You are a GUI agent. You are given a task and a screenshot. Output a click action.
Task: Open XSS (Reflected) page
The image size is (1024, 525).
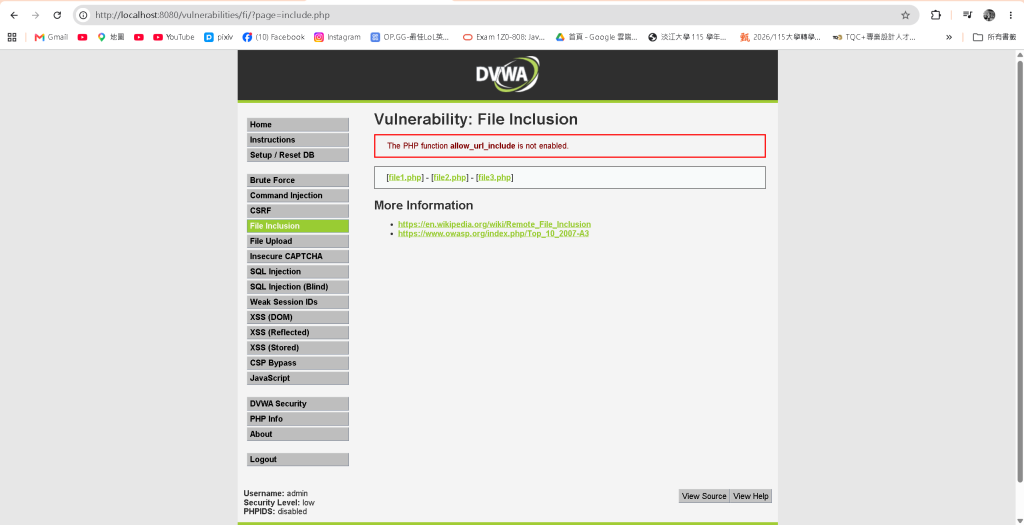[298, 332]
